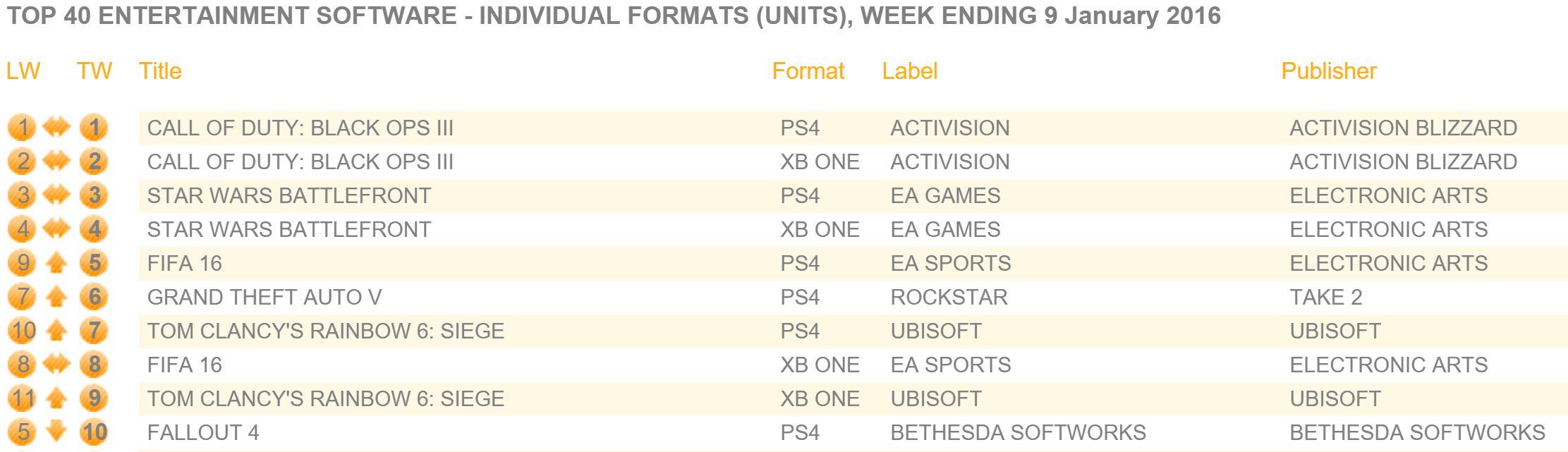Click the Publisher column header

click(1329, 71)
